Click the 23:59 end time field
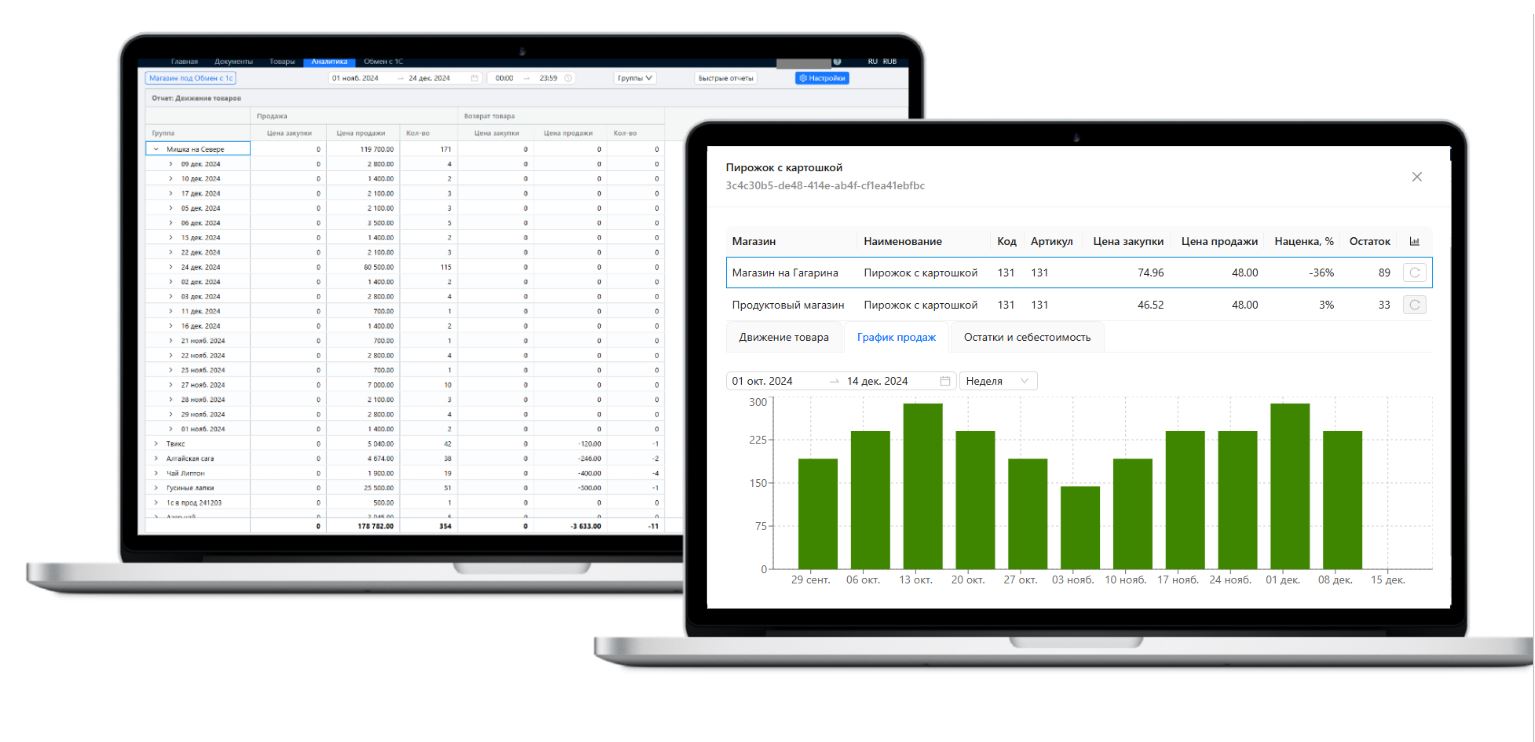Viewport: 1535px width, 742px height. point(548,78)
